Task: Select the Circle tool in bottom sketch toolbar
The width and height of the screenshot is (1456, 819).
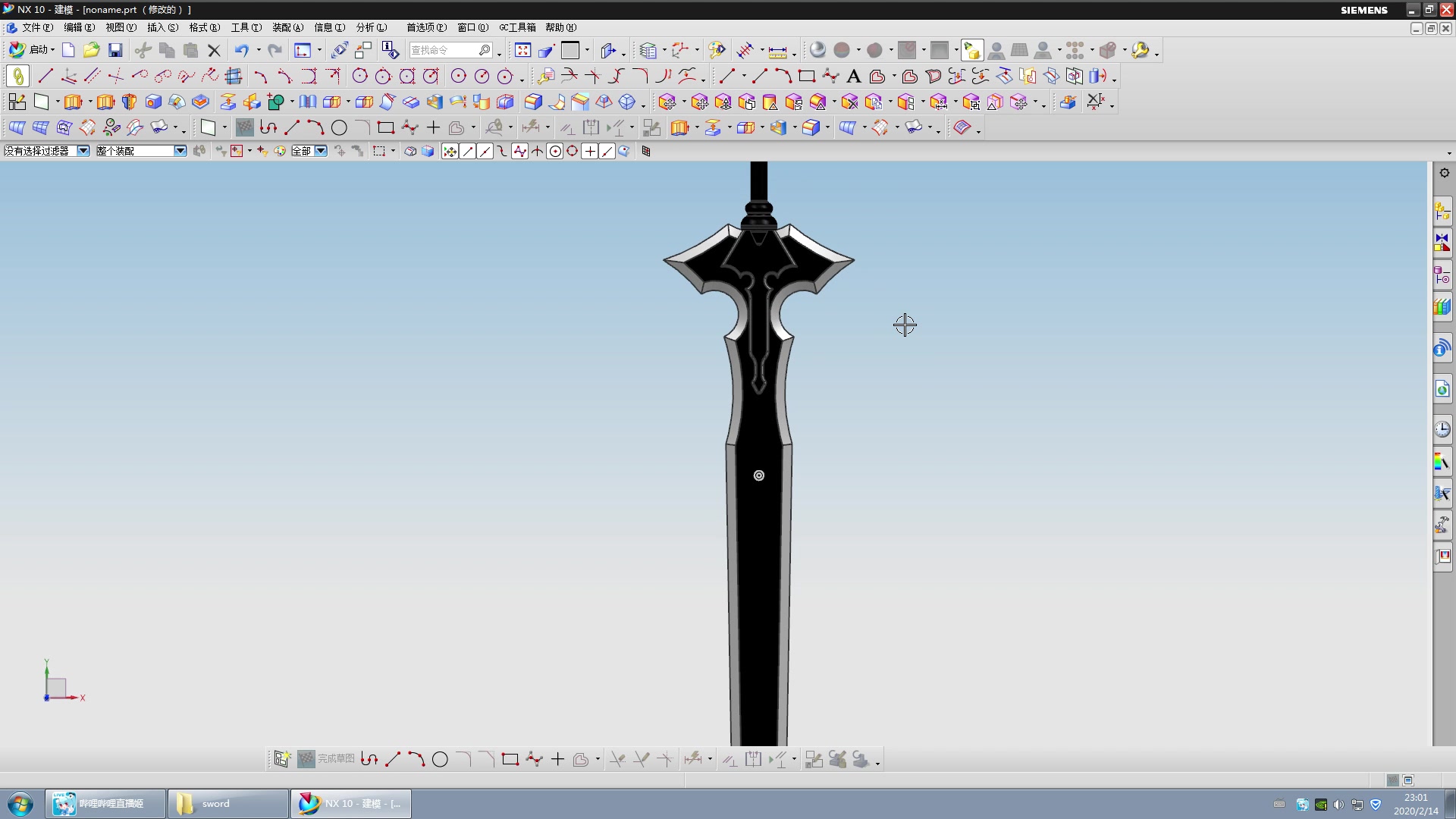Action: coord(440,759)
